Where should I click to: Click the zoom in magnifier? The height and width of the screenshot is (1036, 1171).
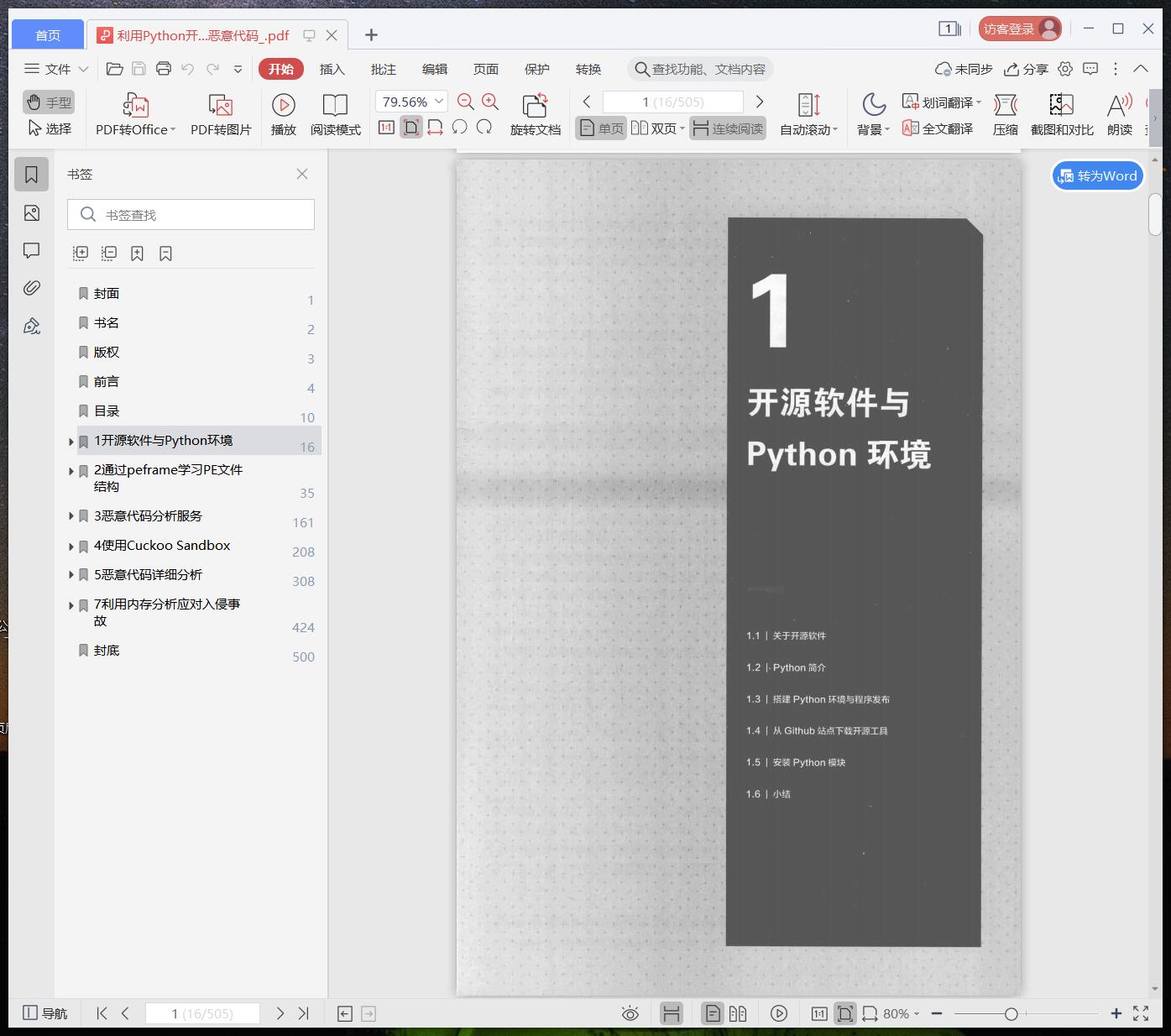click(490, 102)
